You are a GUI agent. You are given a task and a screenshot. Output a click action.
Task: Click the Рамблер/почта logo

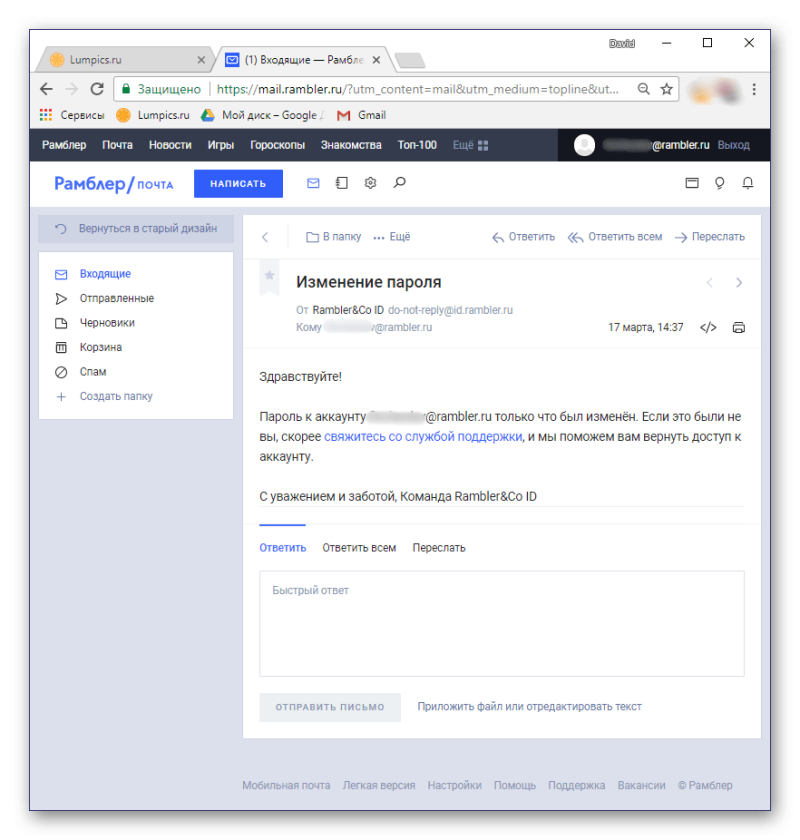pyautogui.click(x=114, y=184)
